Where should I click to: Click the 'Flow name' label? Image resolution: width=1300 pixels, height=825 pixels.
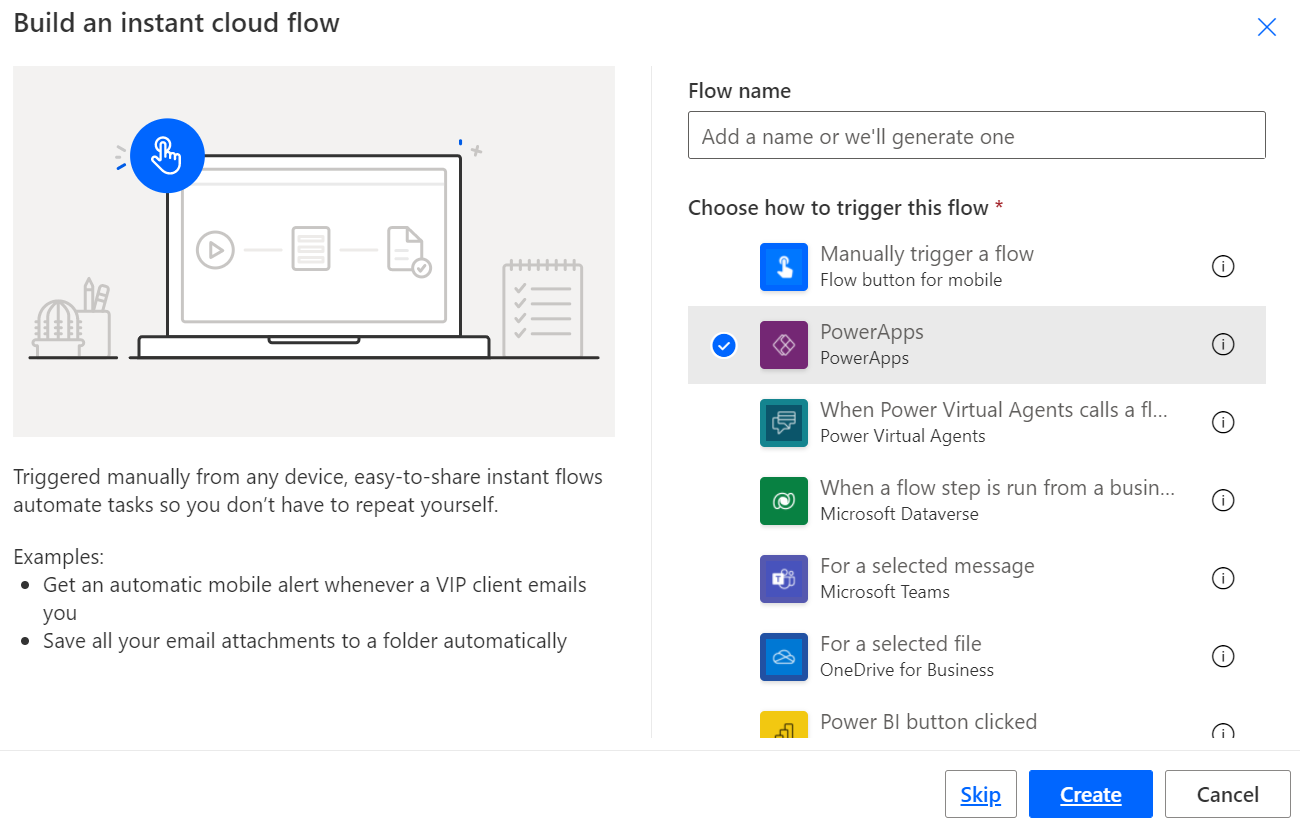tap(739, 91)
